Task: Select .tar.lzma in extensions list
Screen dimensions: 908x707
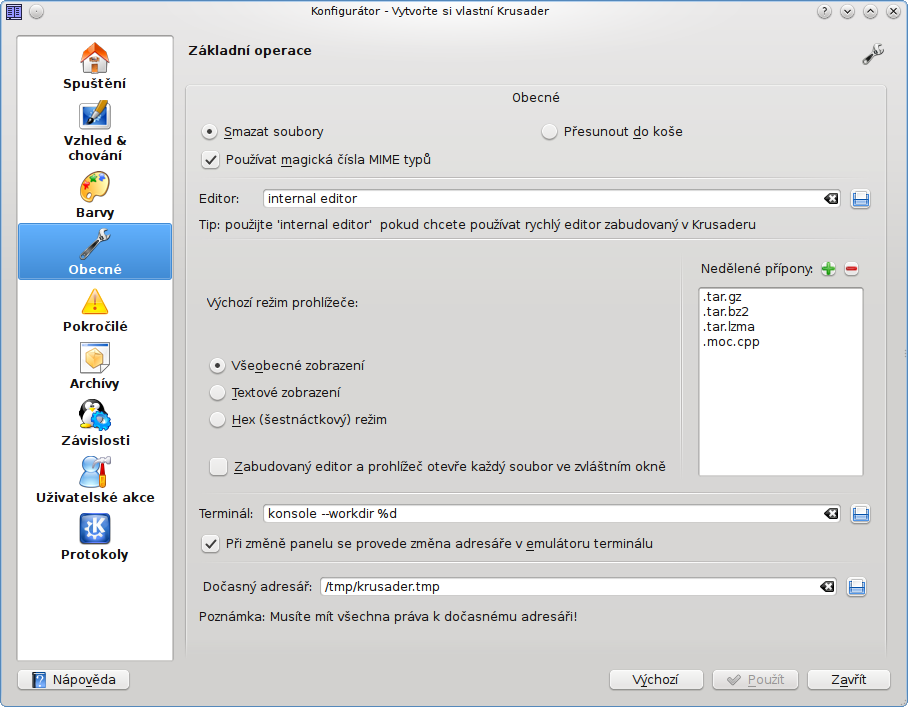Action: pyautogui.click(x=728, y=327)
